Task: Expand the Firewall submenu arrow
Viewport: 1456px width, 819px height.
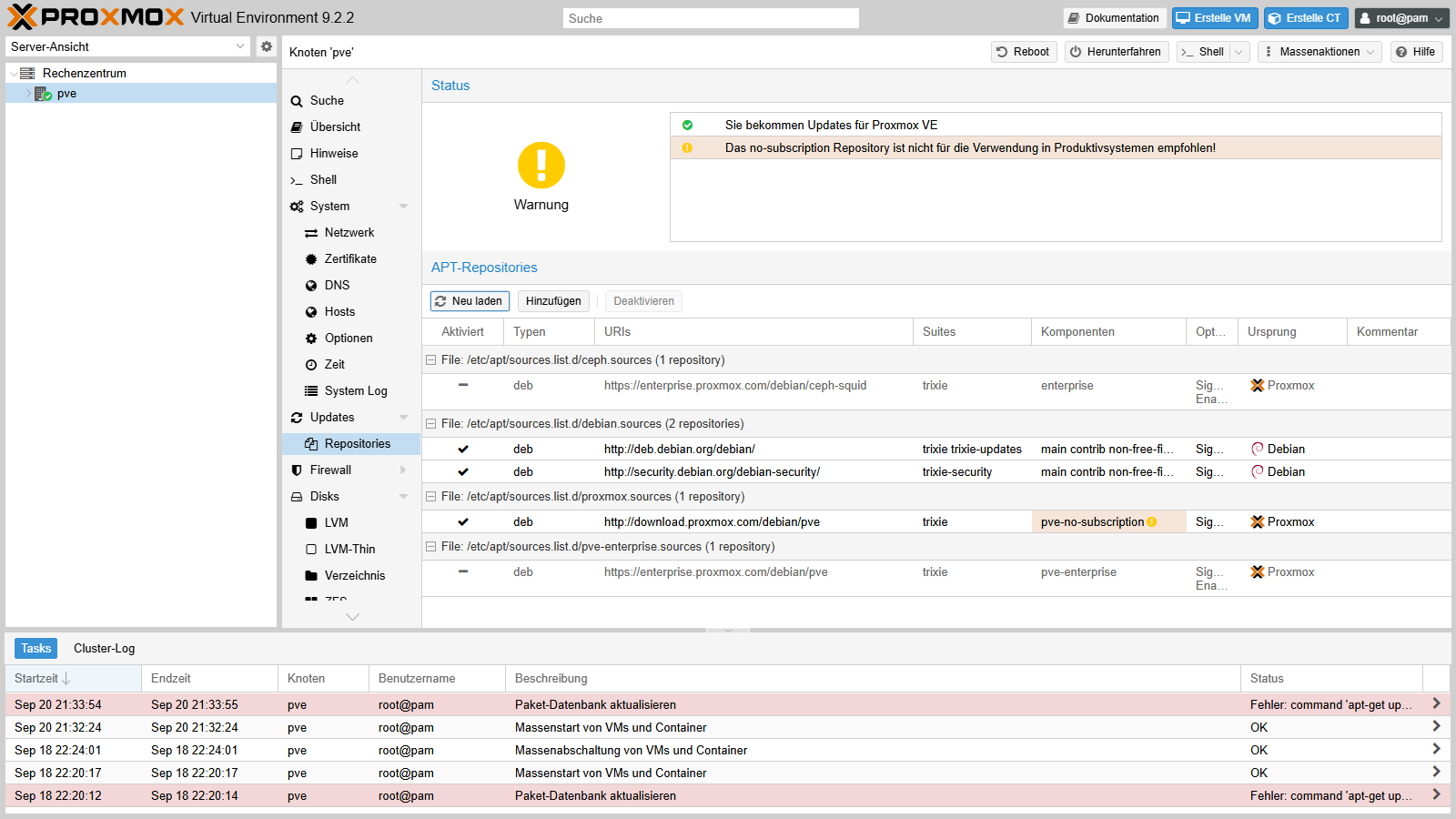Action: click(403, 470)
